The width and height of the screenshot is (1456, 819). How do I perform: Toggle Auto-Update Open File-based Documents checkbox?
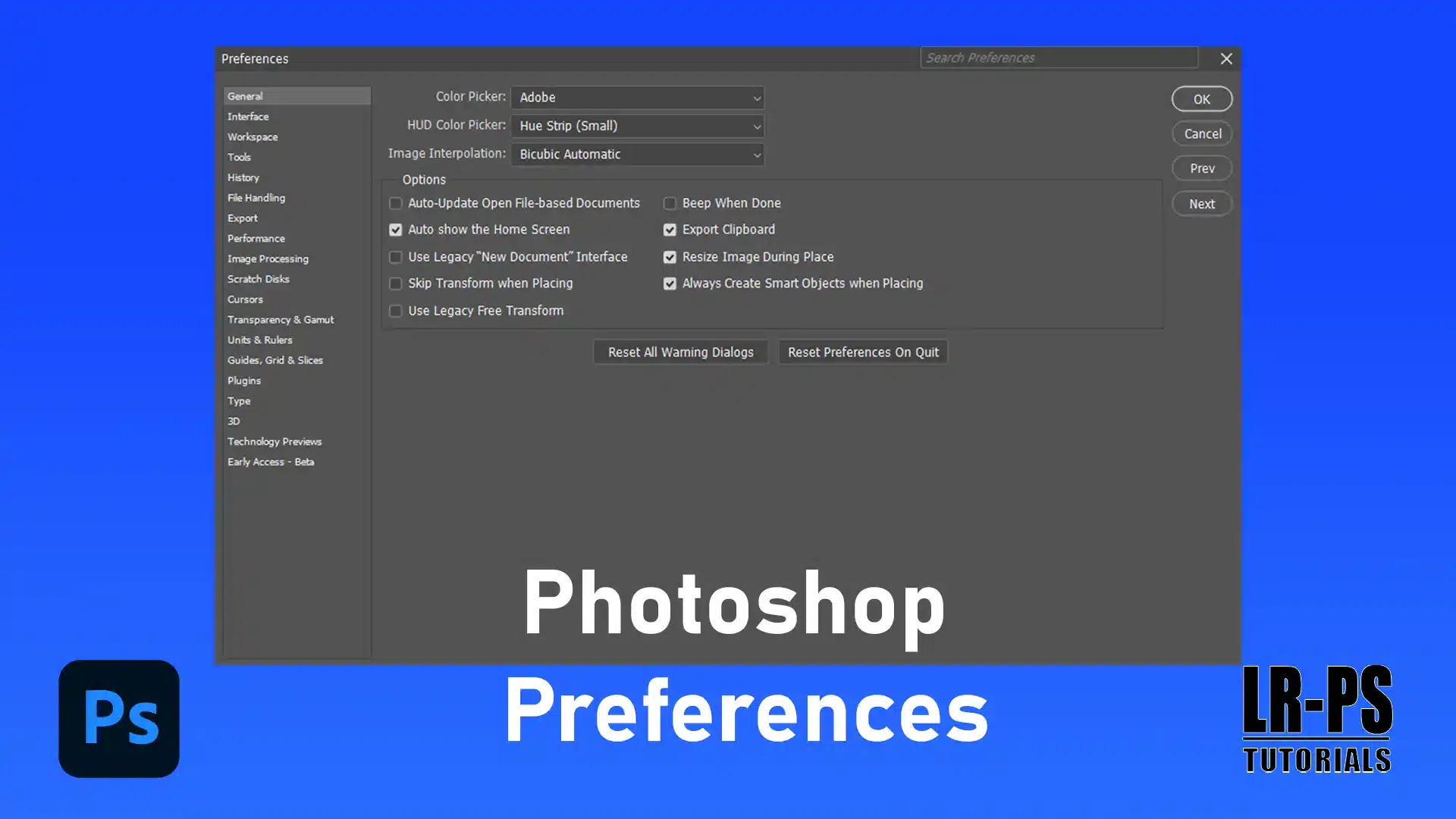point(395,203)
